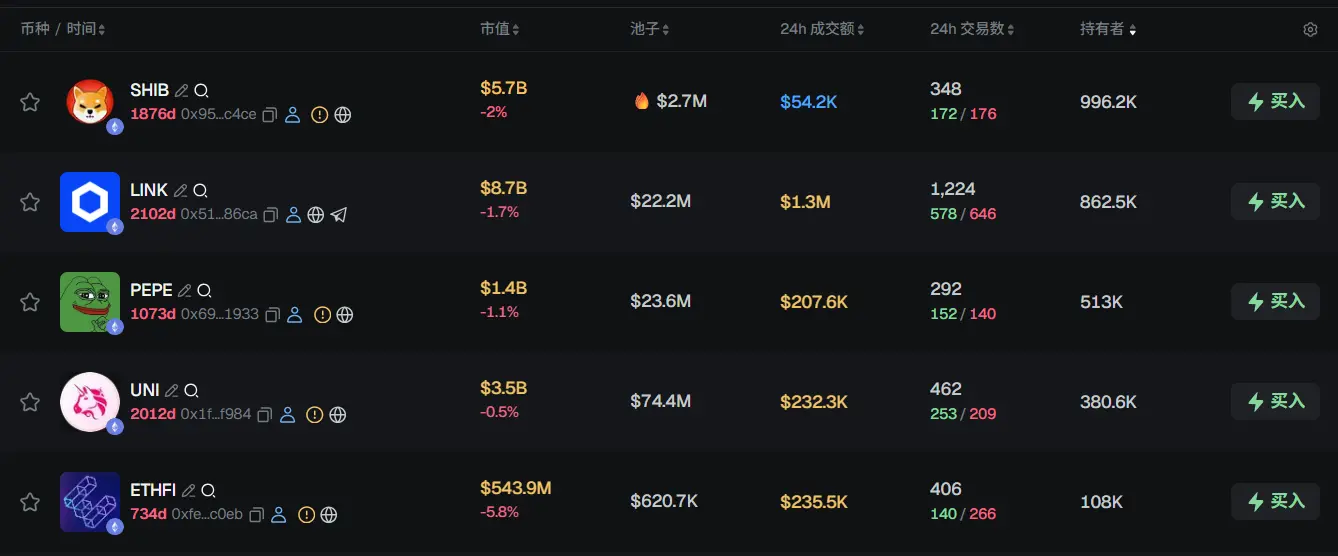Screen dimensions: 1338x556
Task: Star the PEPE token row
Action: (30, 302)
